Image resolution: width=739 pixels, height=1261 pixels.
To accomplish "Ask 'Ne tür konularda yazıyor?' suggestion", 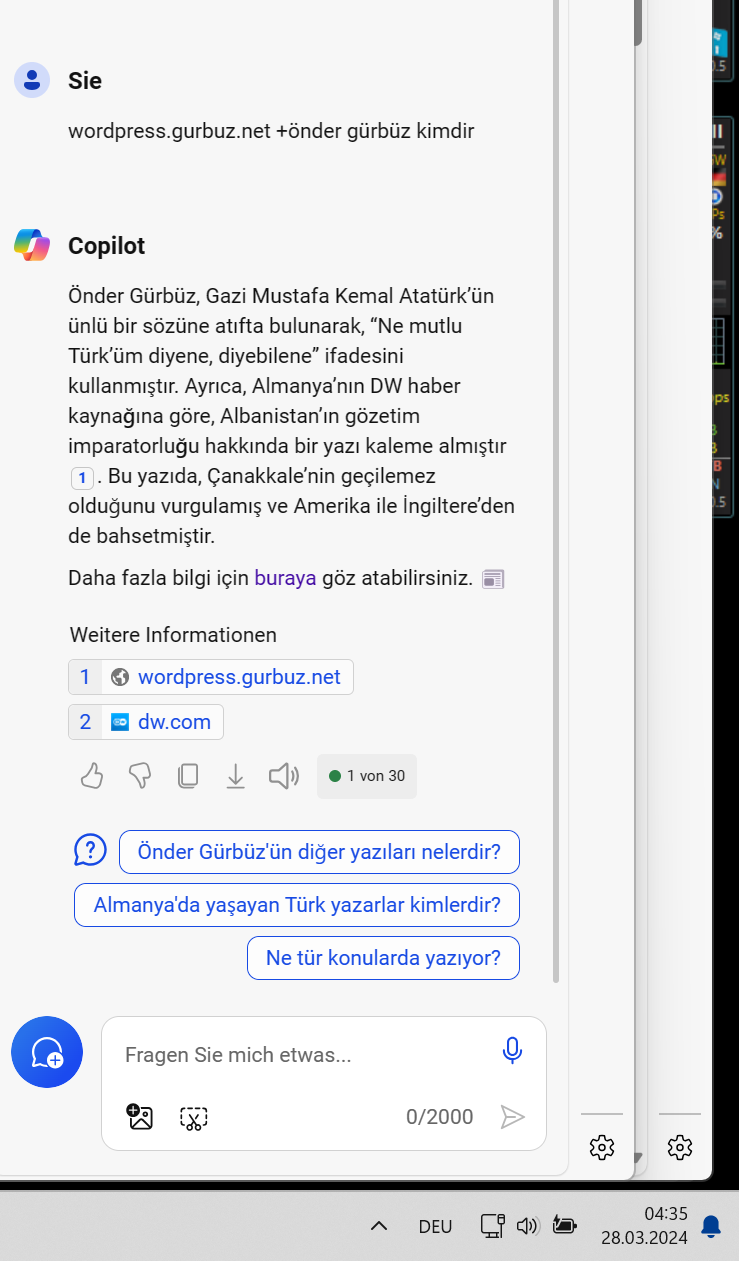I will pos(383,958).
